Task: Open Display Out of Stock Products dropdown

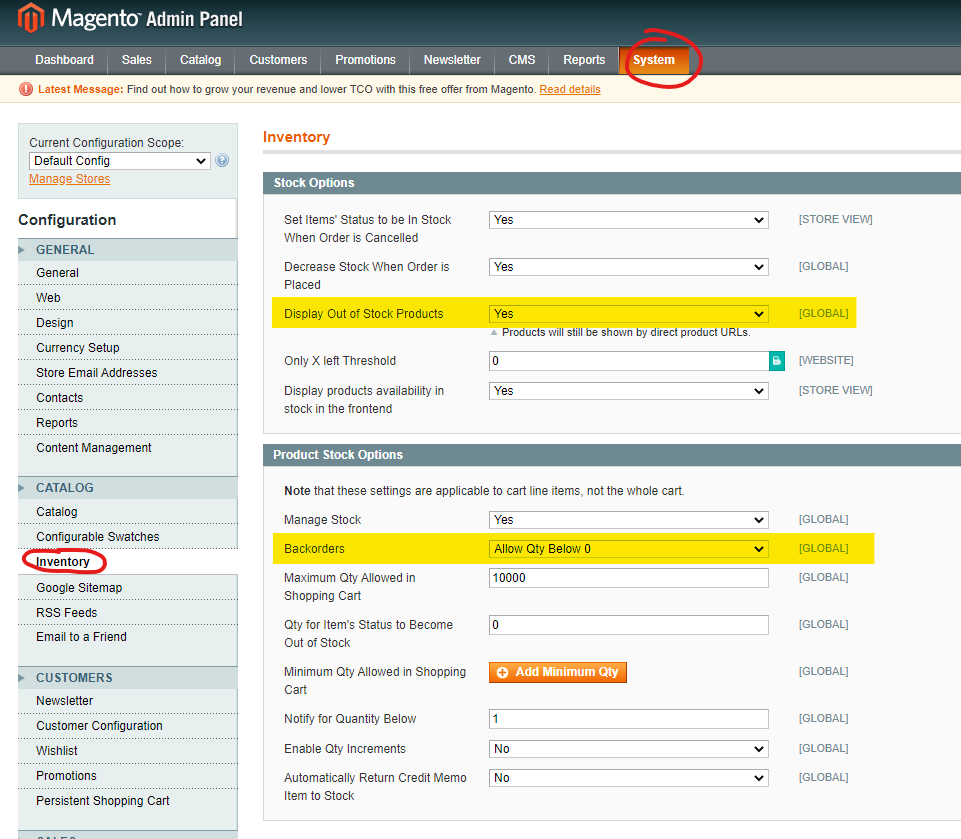Action: (x=628, y=314)
